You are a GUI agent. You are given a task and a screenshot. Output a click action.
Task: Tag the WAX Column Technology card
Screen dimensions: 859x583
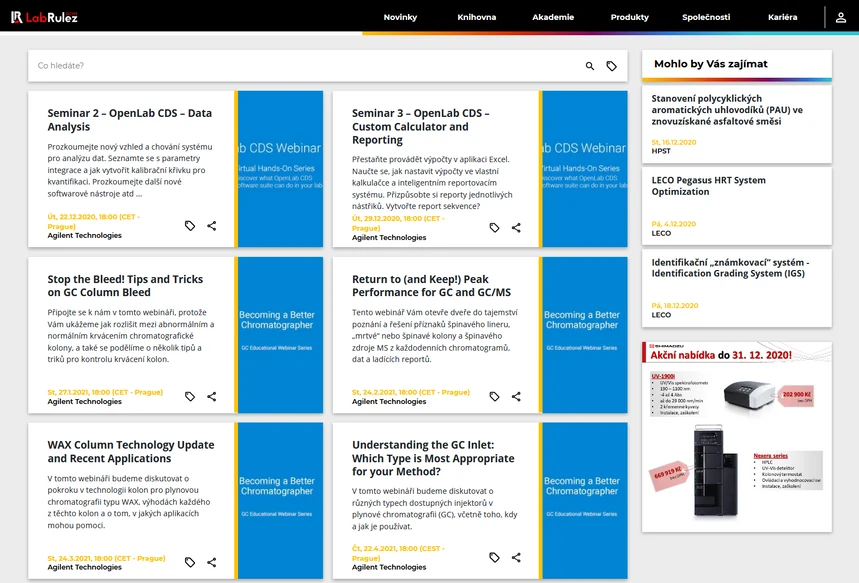tap(190, 562)
